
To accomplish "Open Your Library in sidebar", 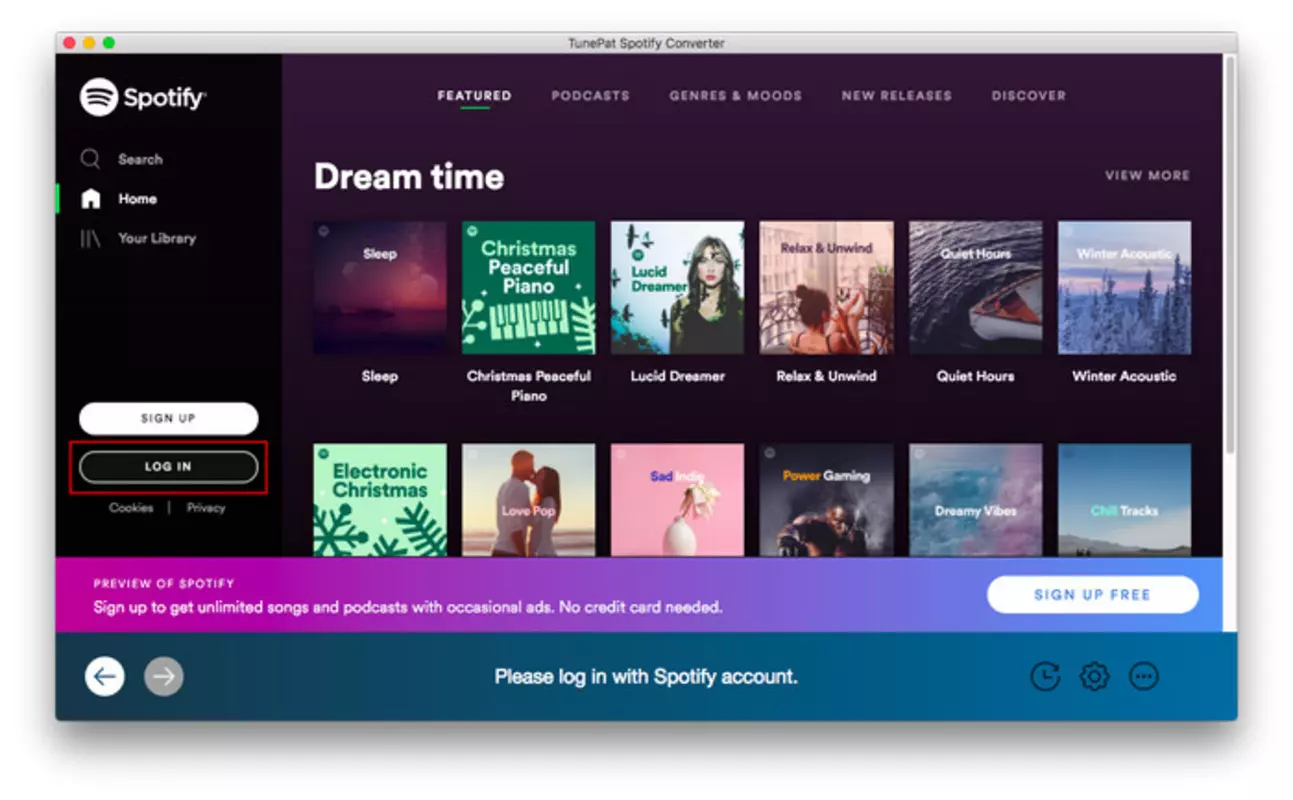I will coord(138,238).
